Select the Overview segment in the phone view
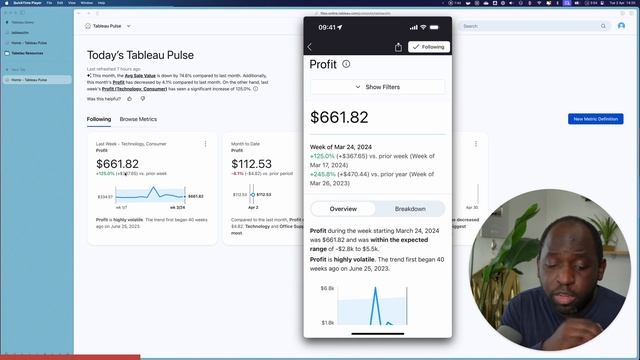This screenshot has width=640, height=360. coord(343,209)
